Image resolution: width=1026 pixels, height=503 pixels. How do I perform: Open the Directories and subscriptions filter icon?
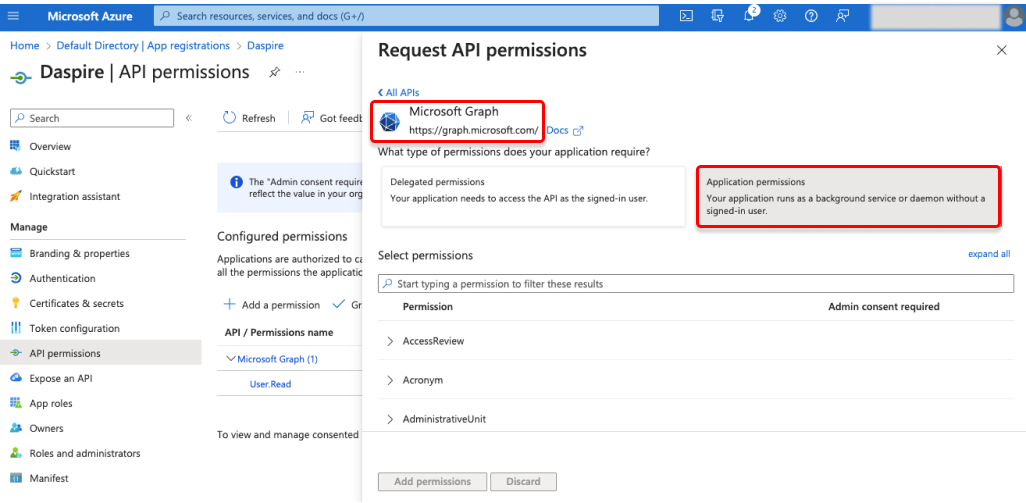click(x=718, y=16)
